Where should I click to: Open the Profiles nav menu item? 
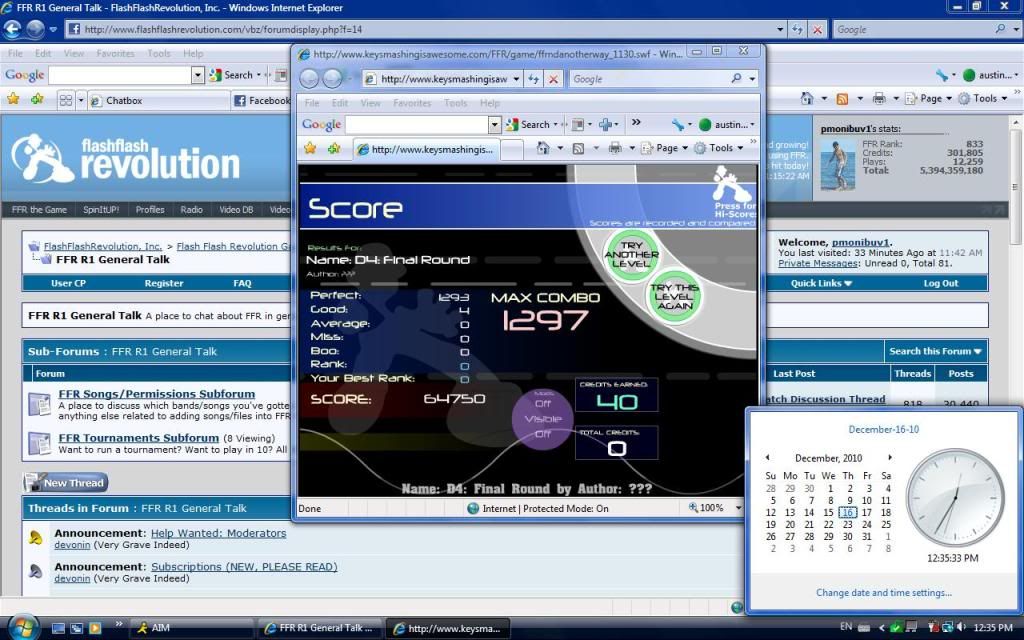(x=150, y=210)
